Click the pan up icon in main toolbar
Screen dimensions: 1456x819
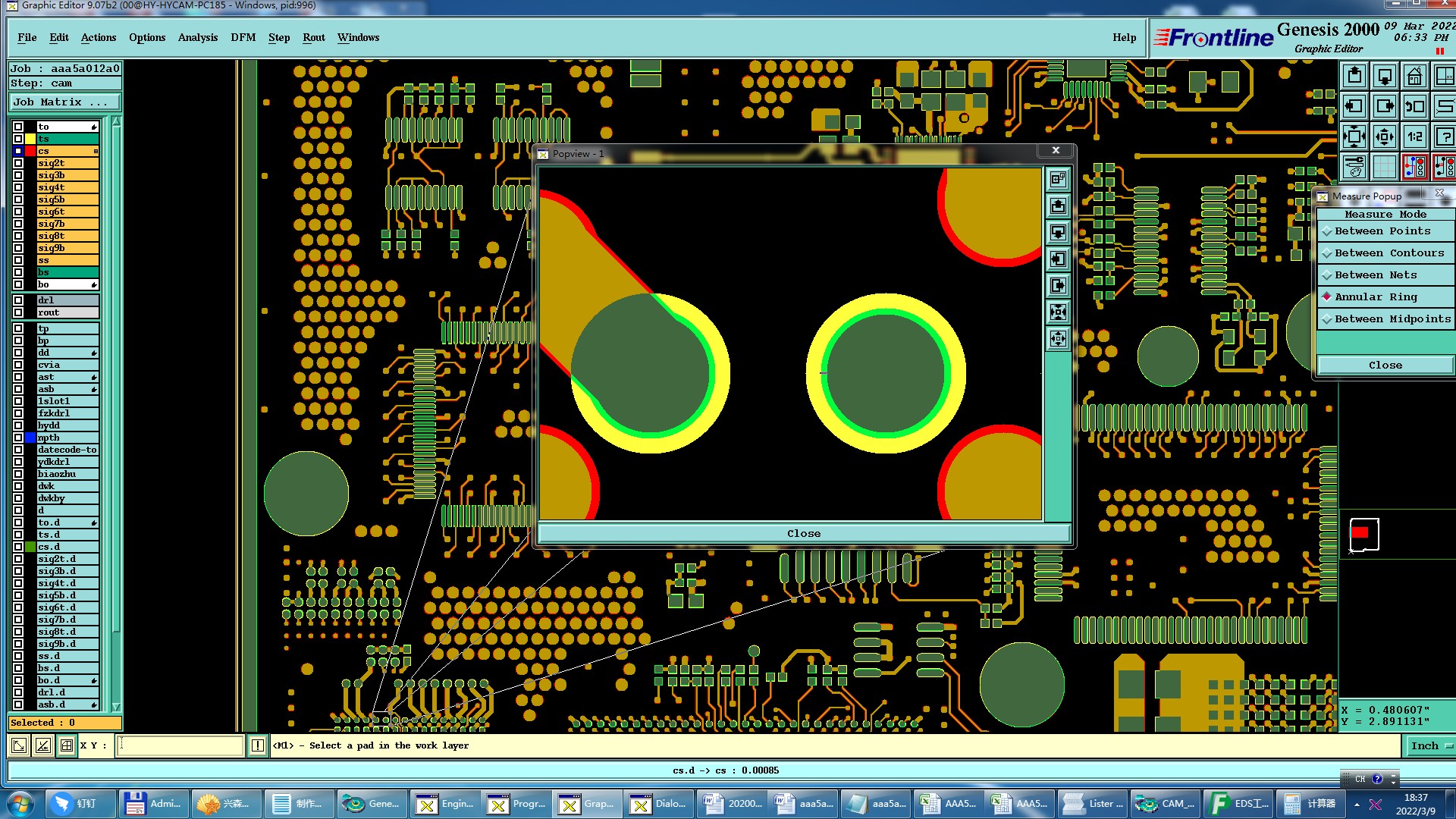pyautogui.click(x=1354, y=76)
